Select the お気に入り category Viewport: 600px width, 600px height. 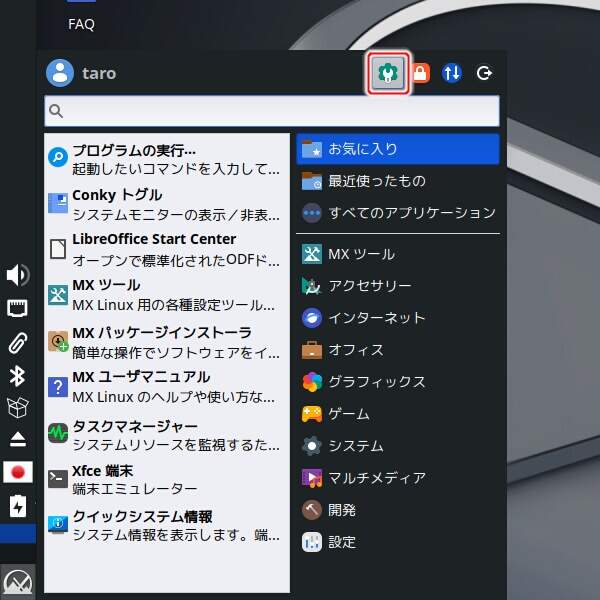tap(398, 149)
